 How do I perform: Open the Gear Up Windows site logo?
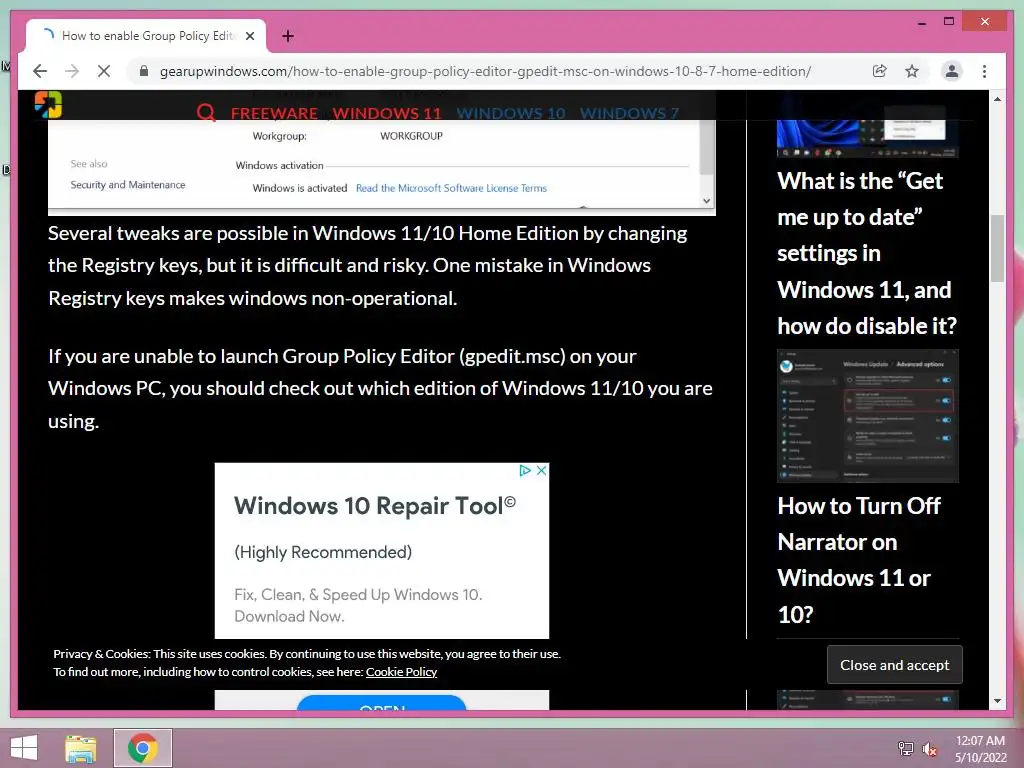pos(48,104)
